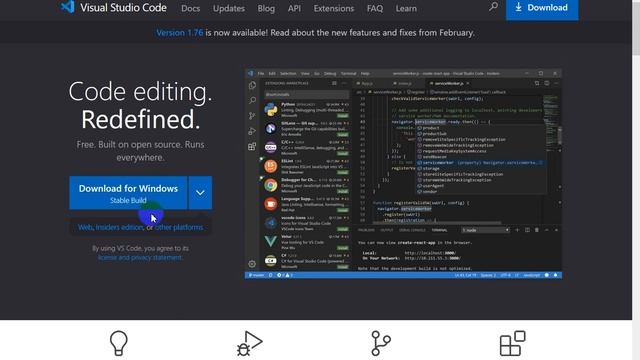Click the run and debug feature icon
The height and width of the screenshot is (360, 640).
[250, 343]
